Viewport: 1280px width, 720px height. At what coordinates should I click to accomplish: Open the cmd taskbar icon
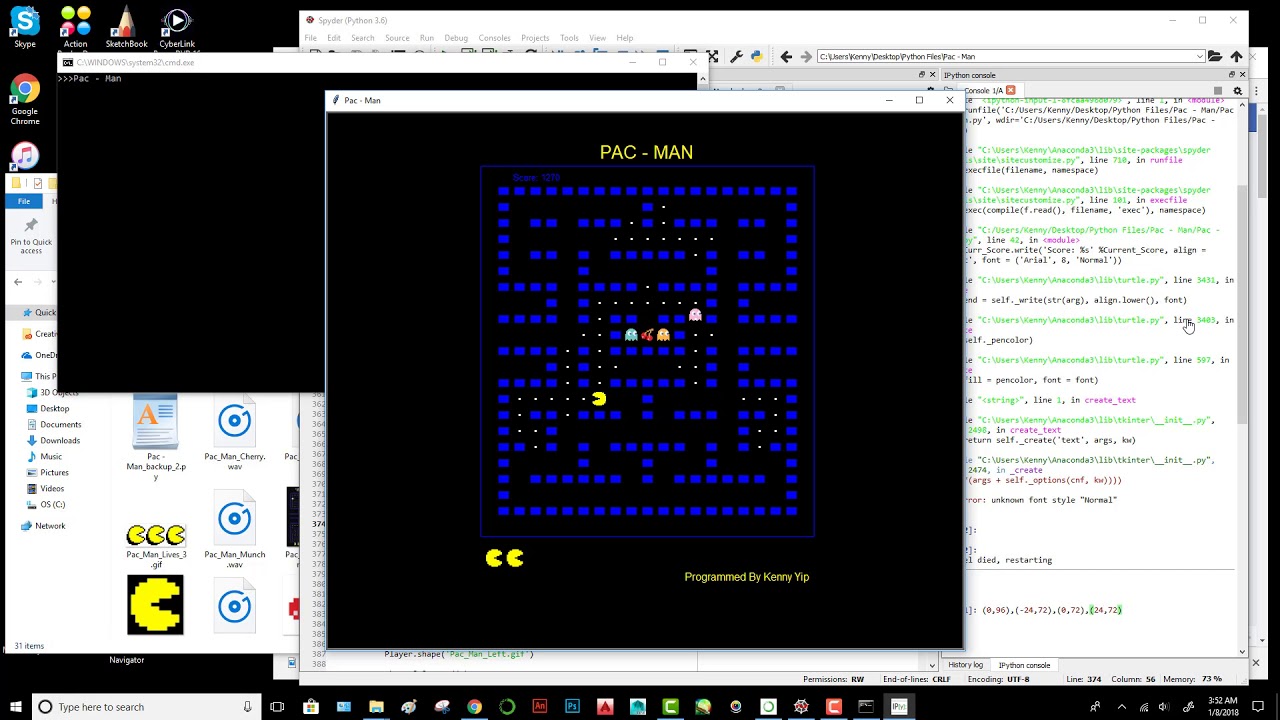866,707
